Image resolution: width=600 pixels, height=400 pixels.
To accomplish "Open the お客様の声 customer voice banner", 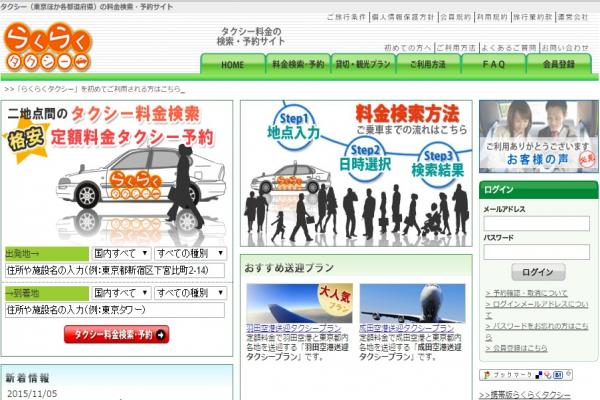I will (538, 136).
